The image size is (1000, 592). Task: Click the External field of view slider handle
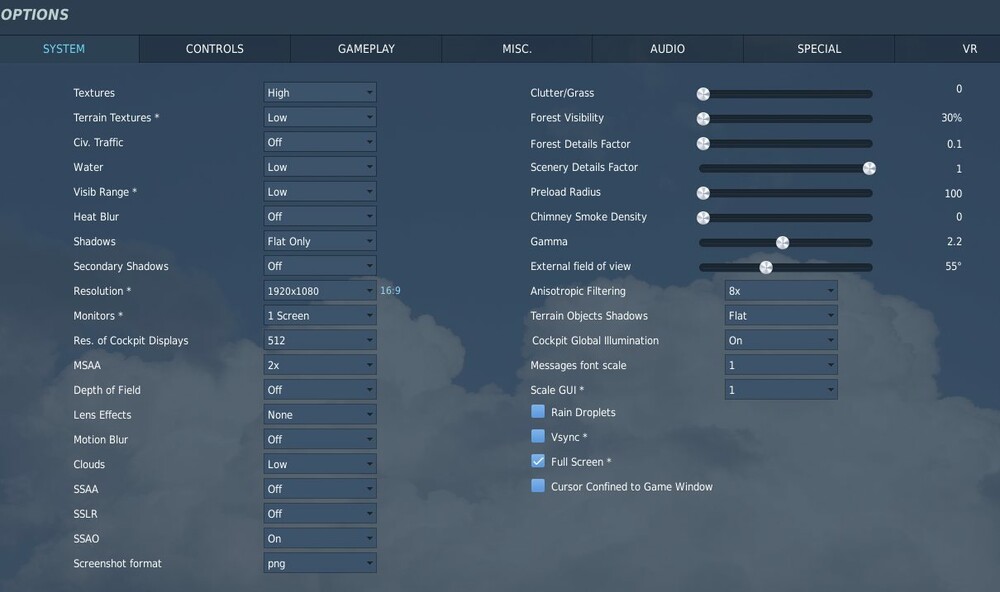tap(766, 267)
